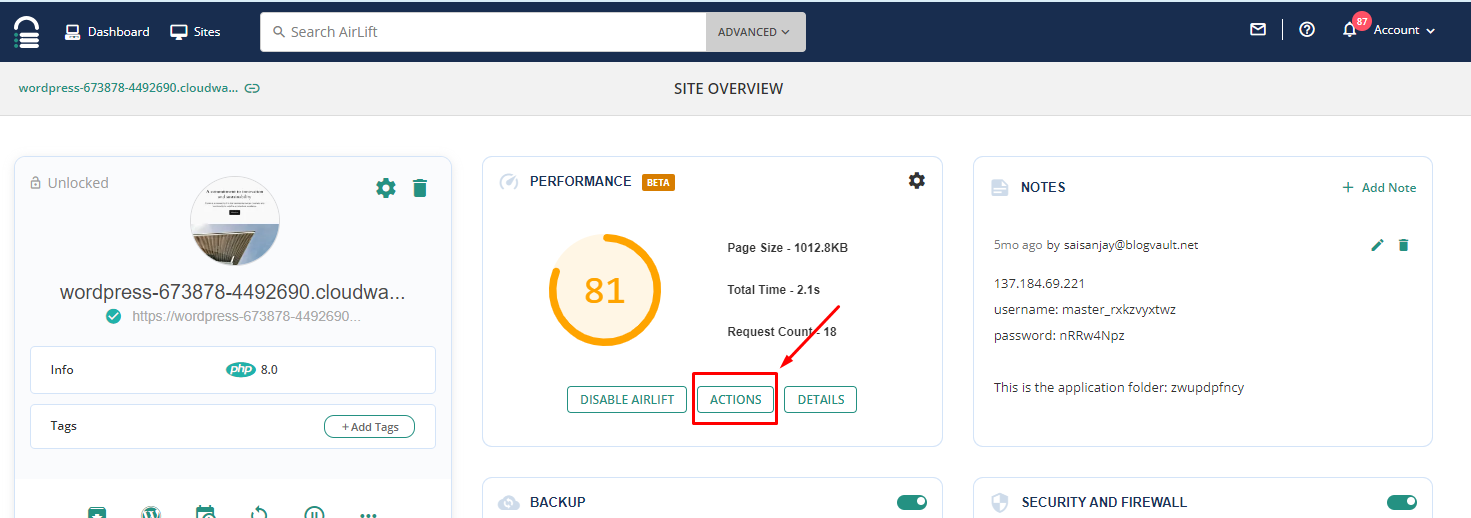Click the Info row label
Image resolution: width=1471 pixels, height=518 pixels.
tap(62, 370)
